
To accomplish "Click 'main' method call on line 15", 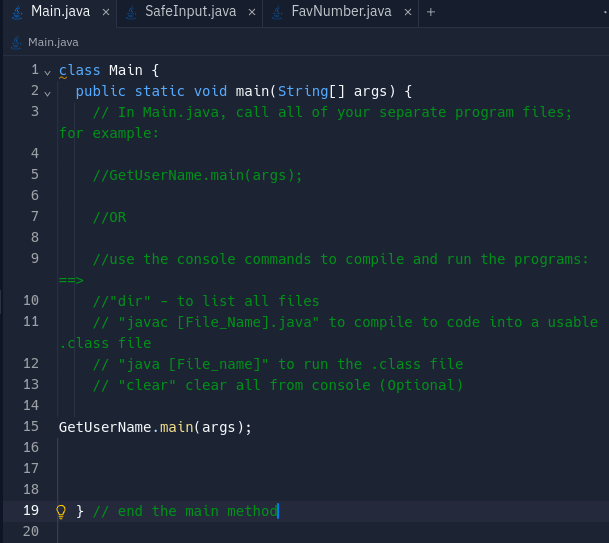I will 177,427.
